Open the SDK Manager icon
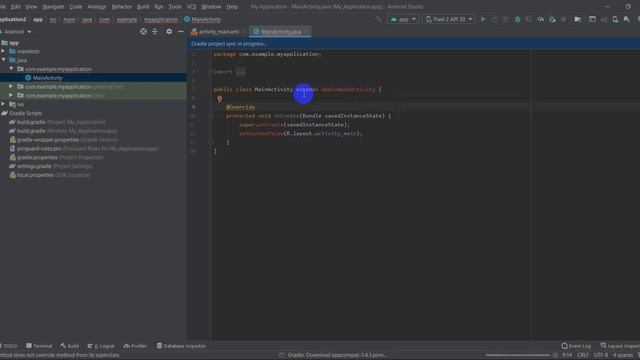 point(627,19)
